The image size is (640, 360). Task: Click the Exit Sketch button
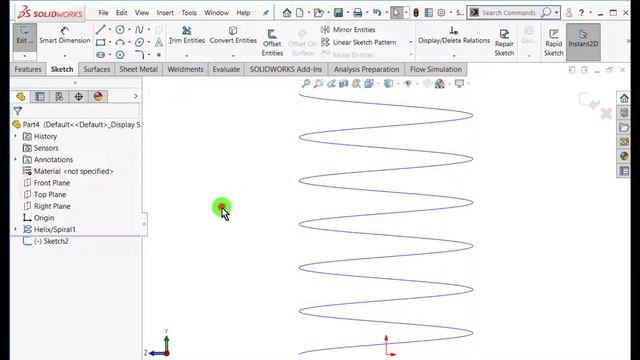coord(24,36)
